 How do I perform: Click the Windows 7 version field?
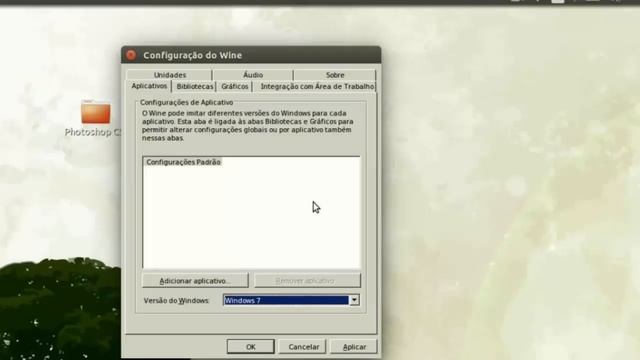tap(286, 300)
